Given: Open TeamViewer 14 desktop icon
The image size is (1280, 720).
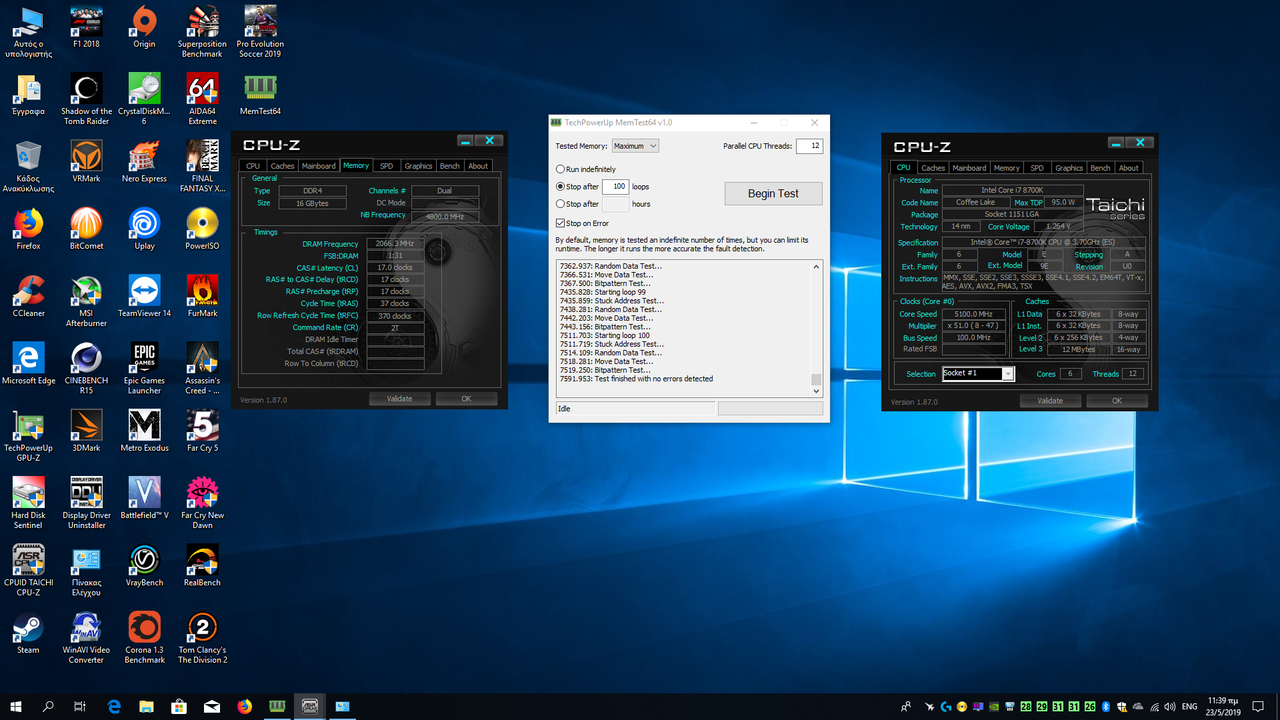Looking at the screenshot, I should 144,295.
